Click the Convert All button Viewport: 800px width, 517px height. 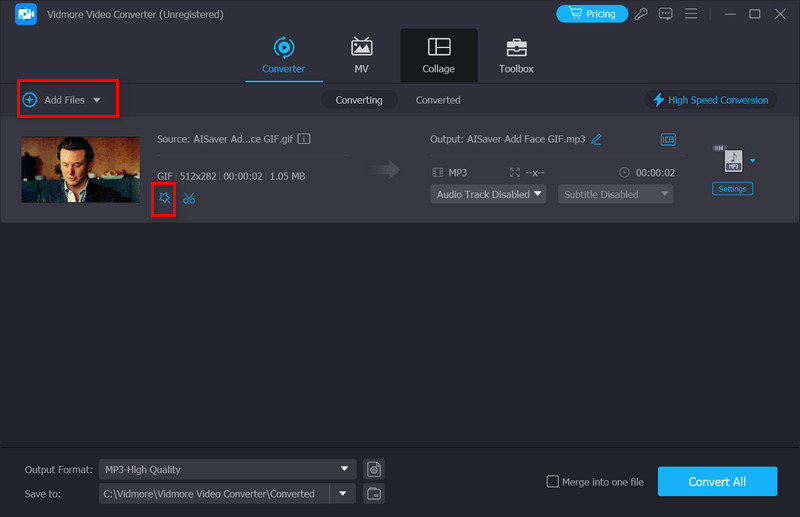coord(717,481)
